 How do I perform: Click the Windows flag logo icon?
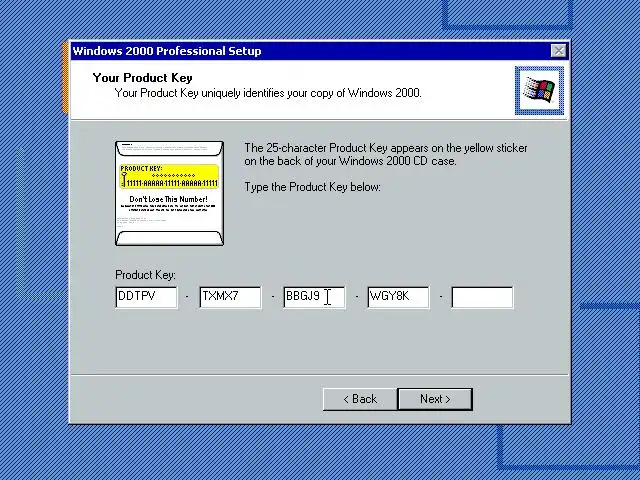tap(539, 91)
